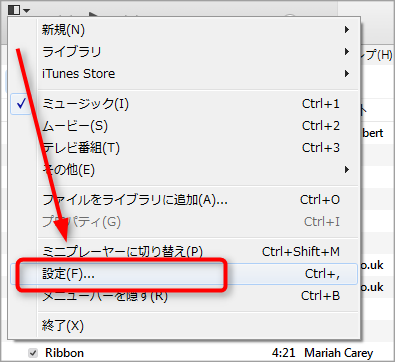
Task: Click the Ctrl+, shortcut label
Action: point(322,274)
